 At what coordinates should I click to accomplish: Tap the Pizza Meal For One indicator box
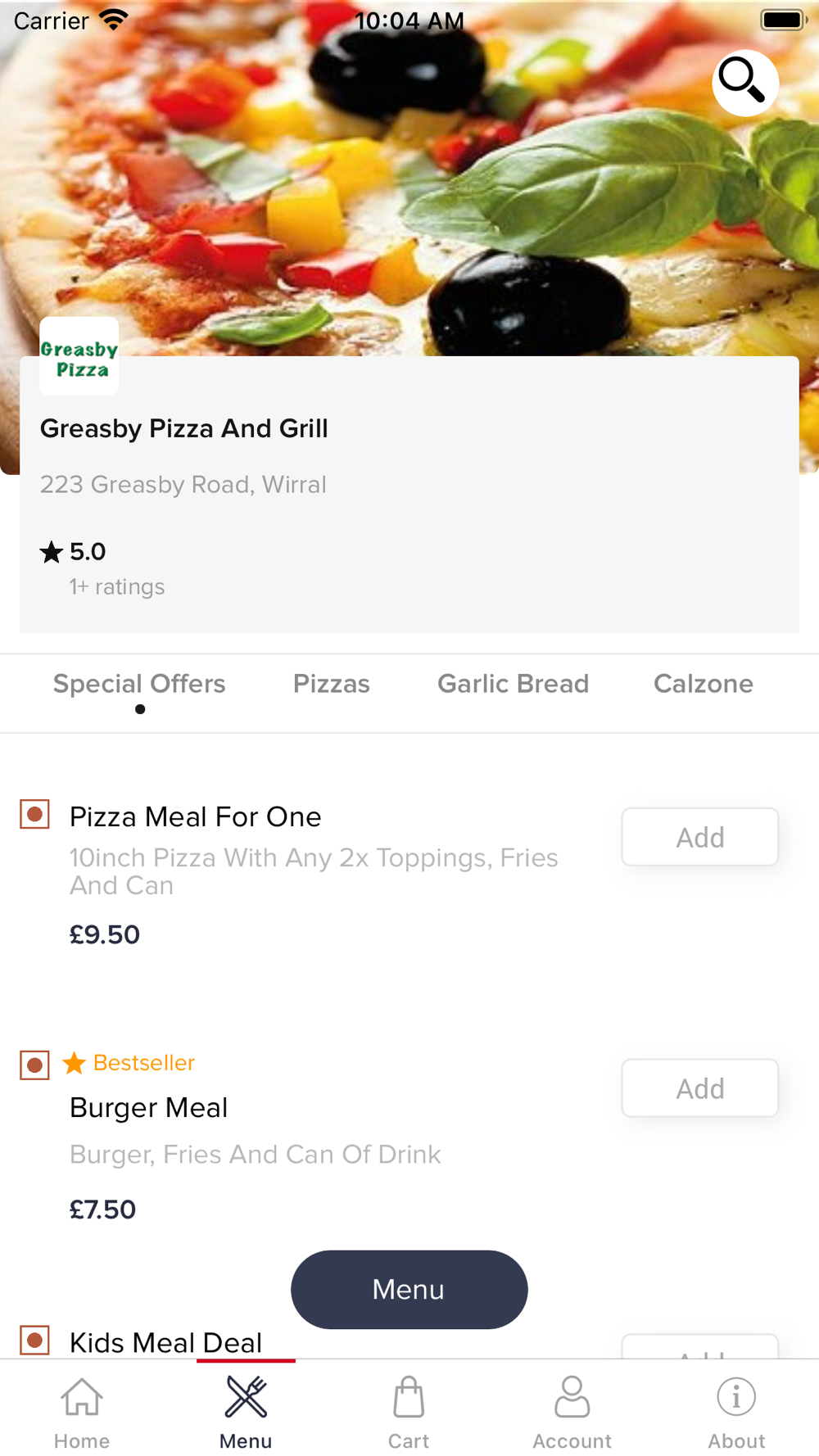coord(34,815)
